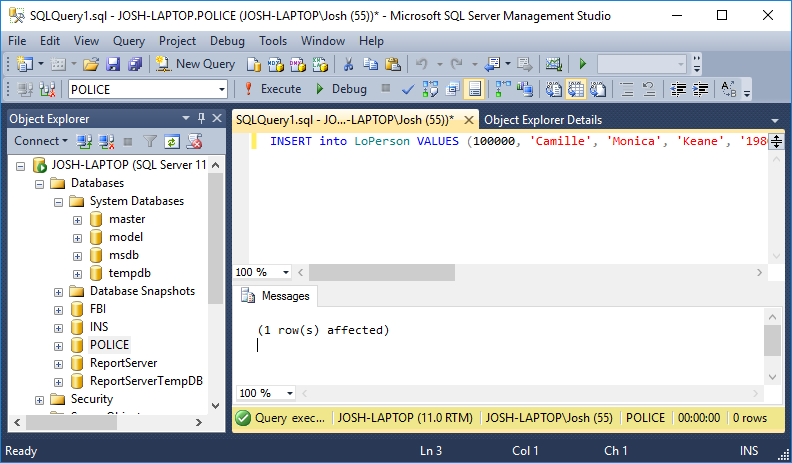The height and width of the screenshot is (463, 792).
Task: Open the Debug menu
Action: [x=227, y=41]
